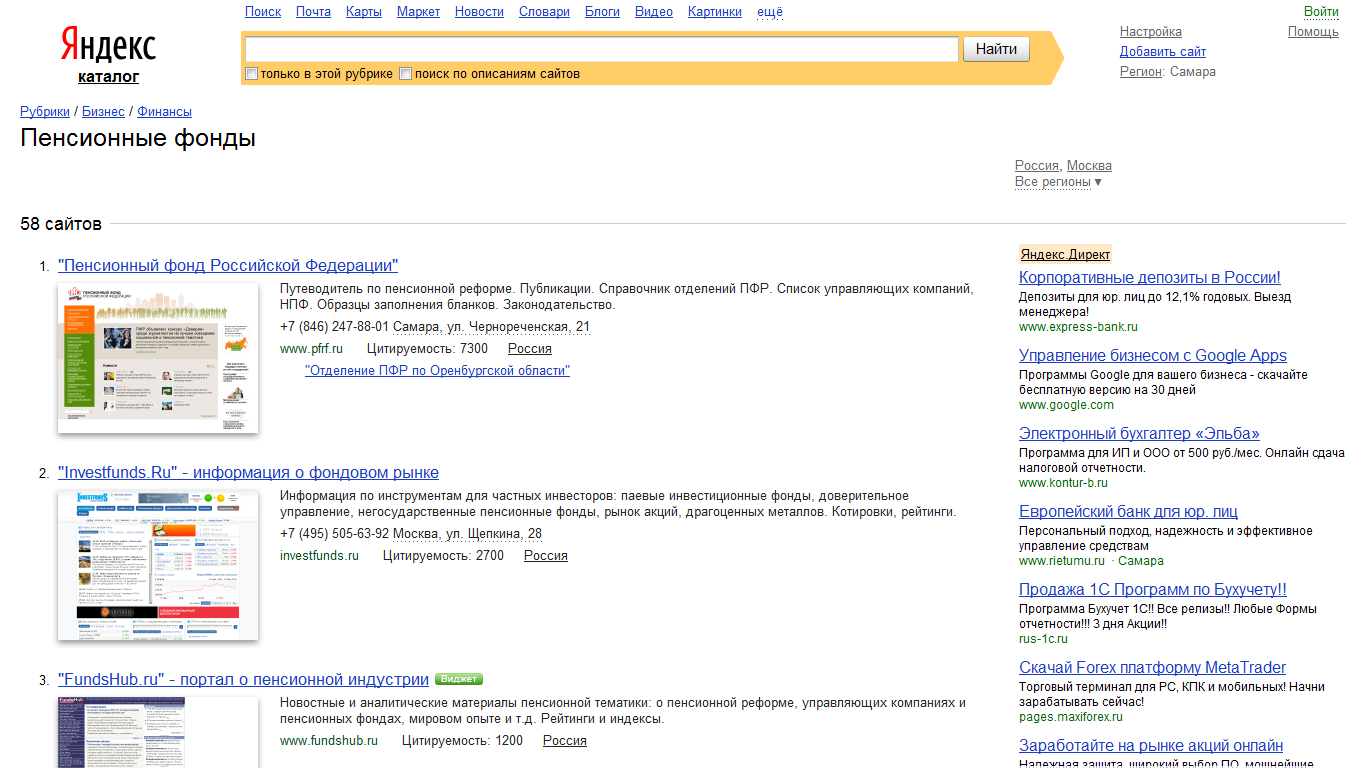Image resolution: width=1366 pixels, height=768 pixels.
Task: Open the pfrf.ru site thumbnail
Action: [158, 358]
